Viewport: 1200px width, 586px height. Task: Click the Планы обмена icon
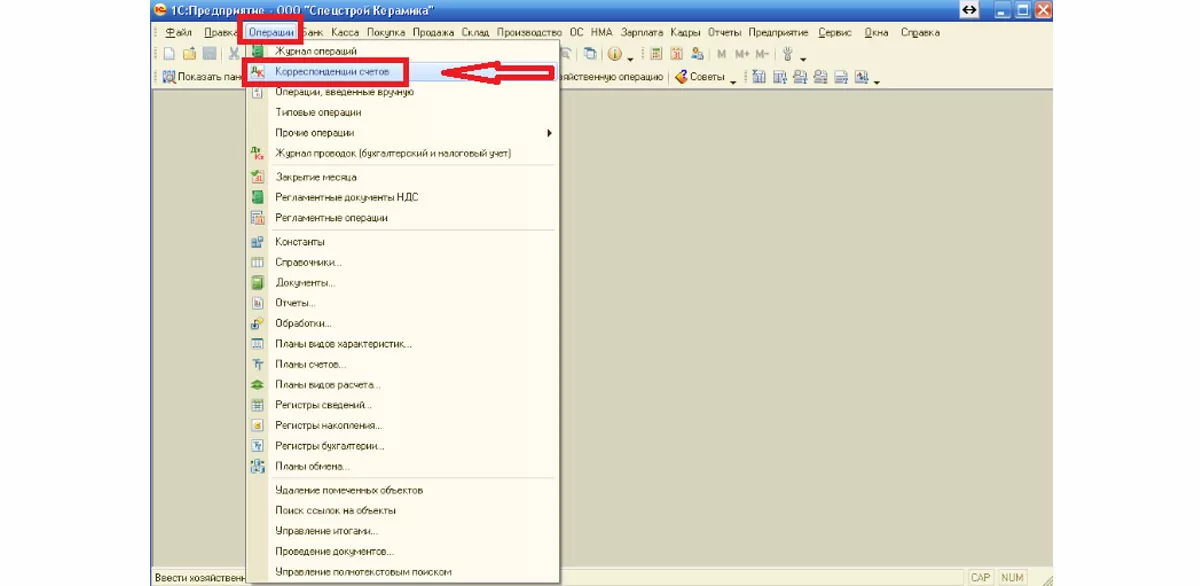[x=257, y=466]
